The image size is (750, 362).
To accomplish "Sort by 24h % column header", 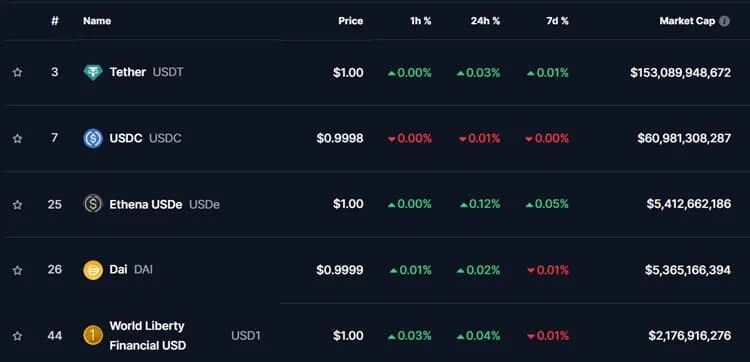I will tap(485, 21).
